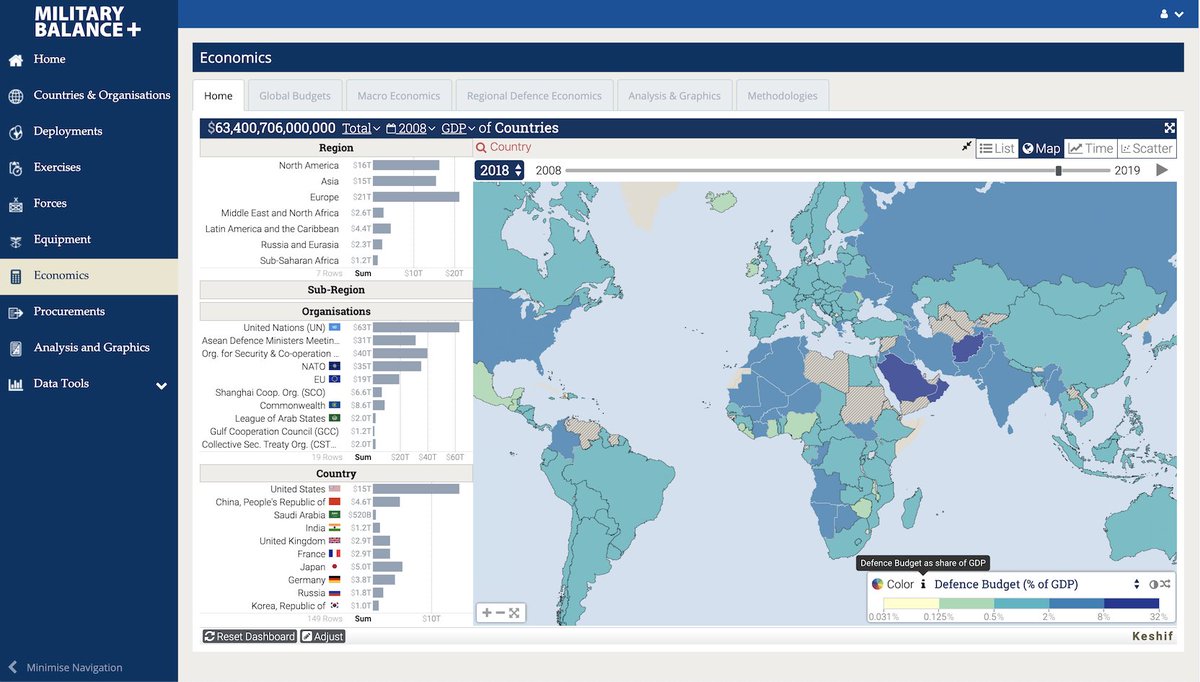Select the Europe region row
The image size is (1200, 682).
tap(336, 197)
